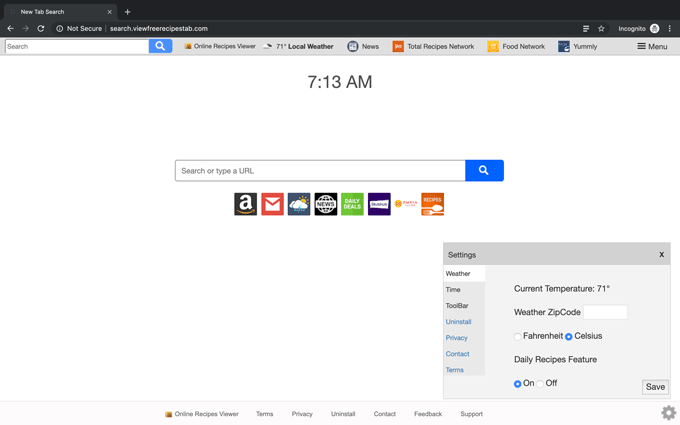Select the Celsius radio button
This screenshot has height=425, width=680.
click(x=569, y=337)
